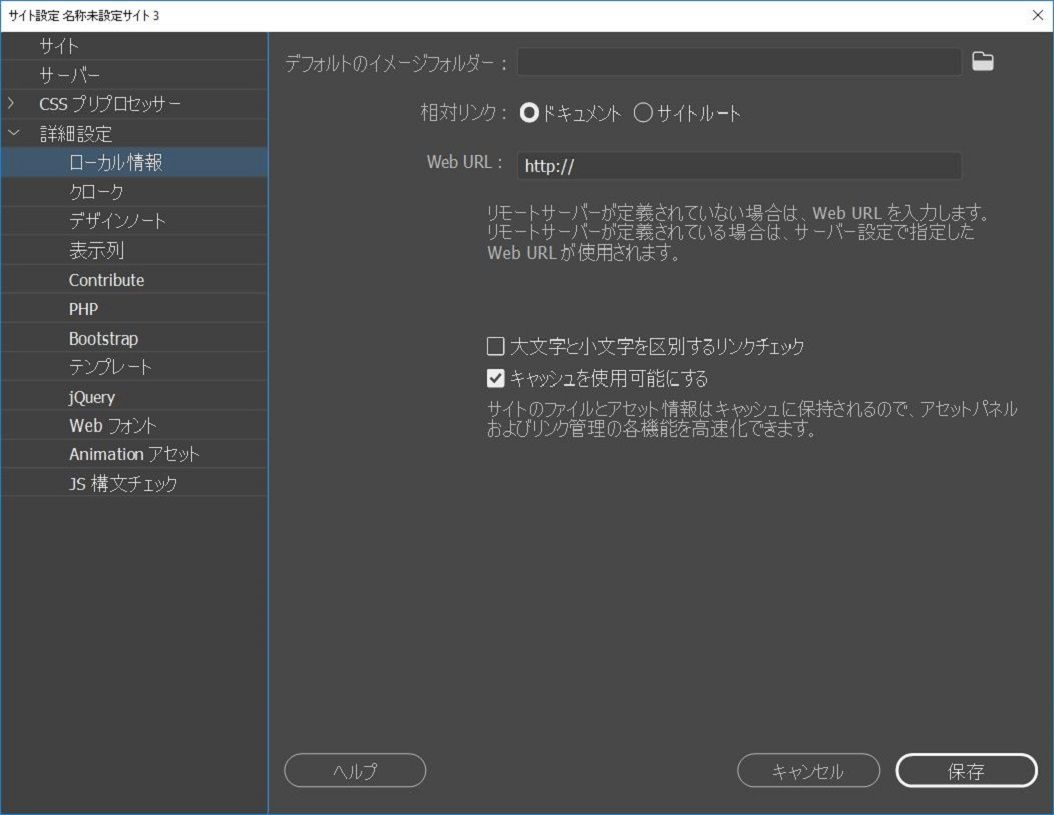This screenshot has width=1054, height=815.
Task: Enable case-sensitive link checking checkbox
Action: pyautogui.click(x=496, y=346)
